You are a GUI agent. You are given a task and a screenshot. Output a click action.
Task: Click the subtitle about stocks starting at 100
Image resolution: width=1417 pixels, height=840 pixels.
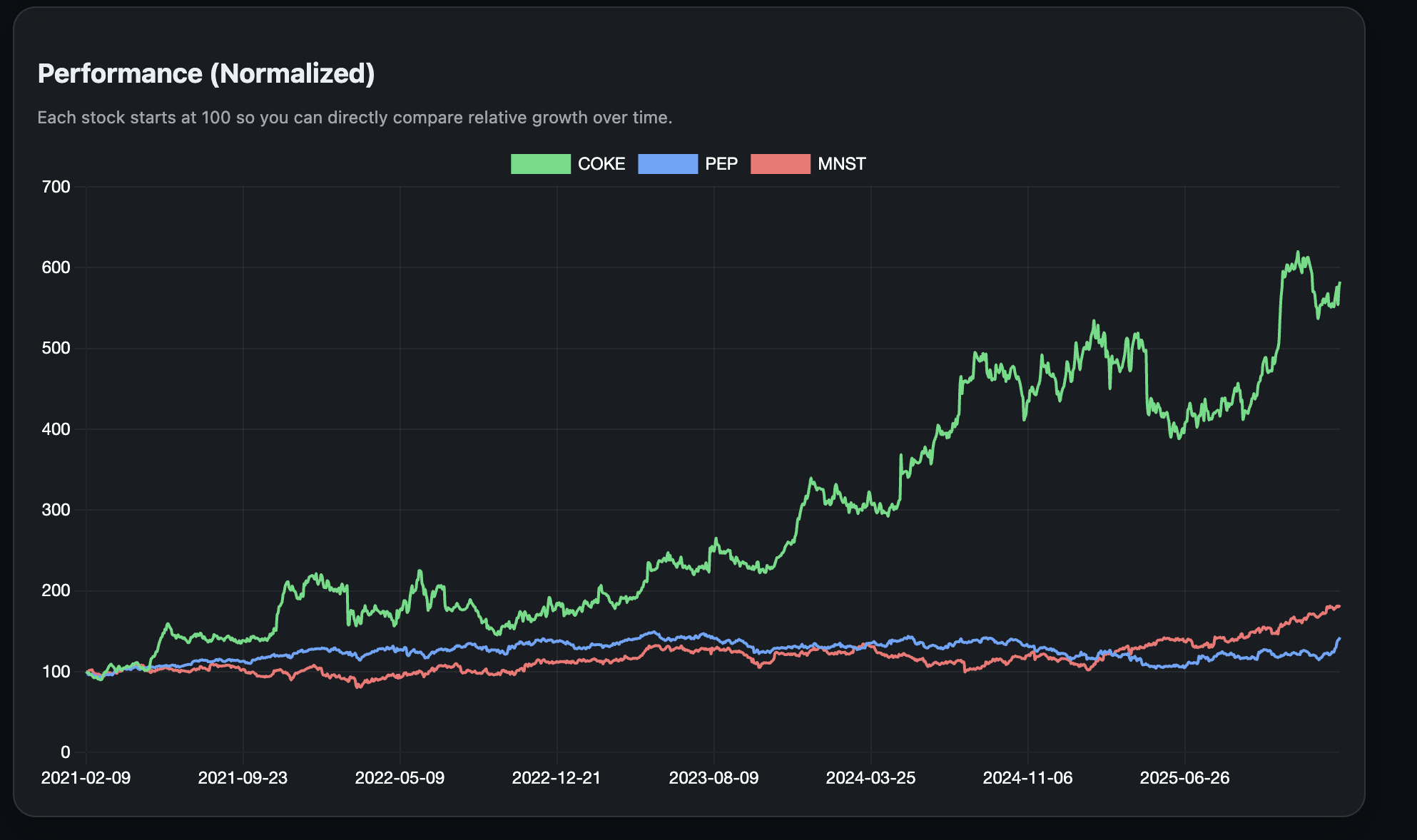tap(355, 118)
